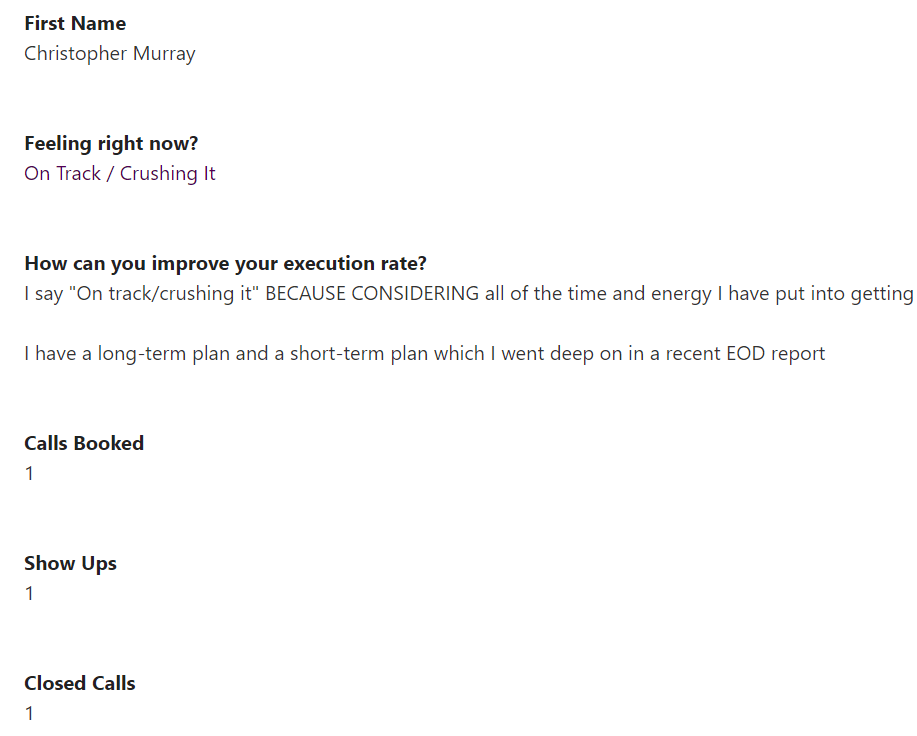Click the "Feeling right now?" heading
The image size is (917, 736).
tap(111, 143)
